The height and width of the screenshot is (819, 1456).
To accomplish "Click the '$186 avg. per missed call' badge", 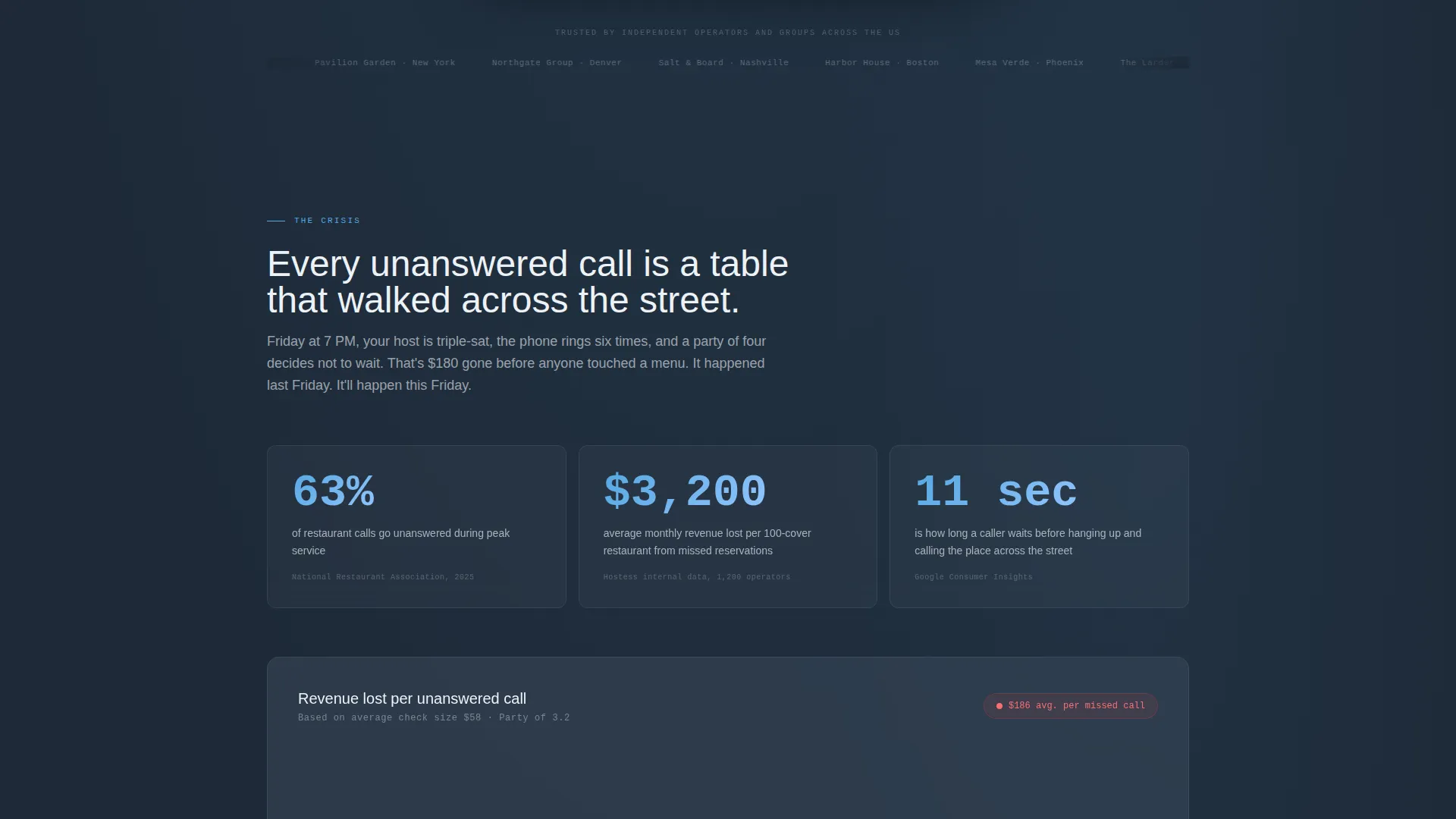I will point(1070,706).
